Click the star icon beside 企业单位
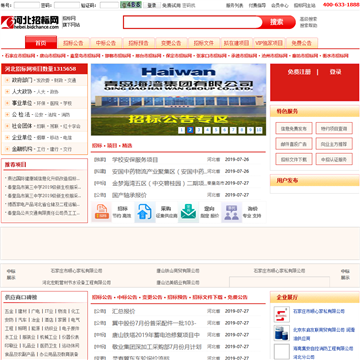360x360 pixels. pos(7,138)
